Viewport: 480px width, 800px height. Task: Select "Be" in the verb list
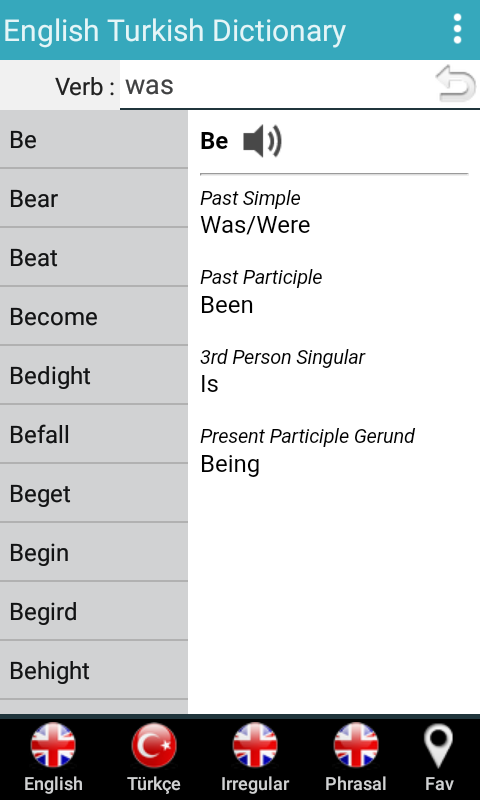click(94, 139)
